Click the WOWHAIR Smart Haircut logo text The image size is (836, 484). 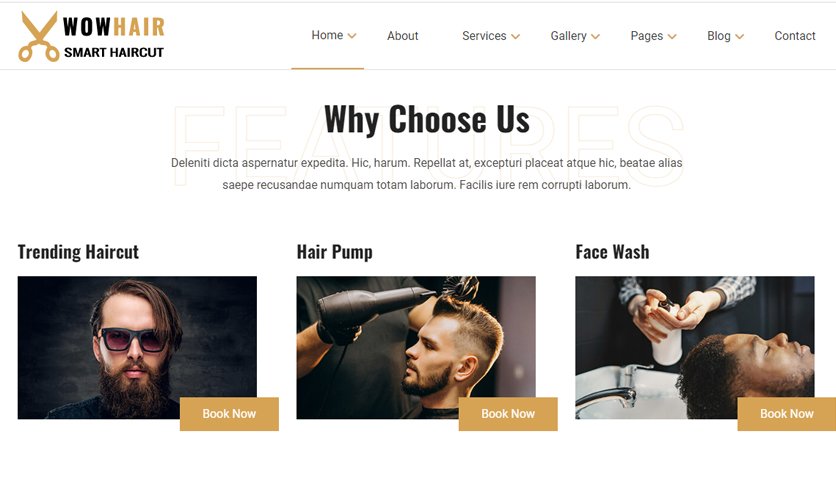pos(114,37)
